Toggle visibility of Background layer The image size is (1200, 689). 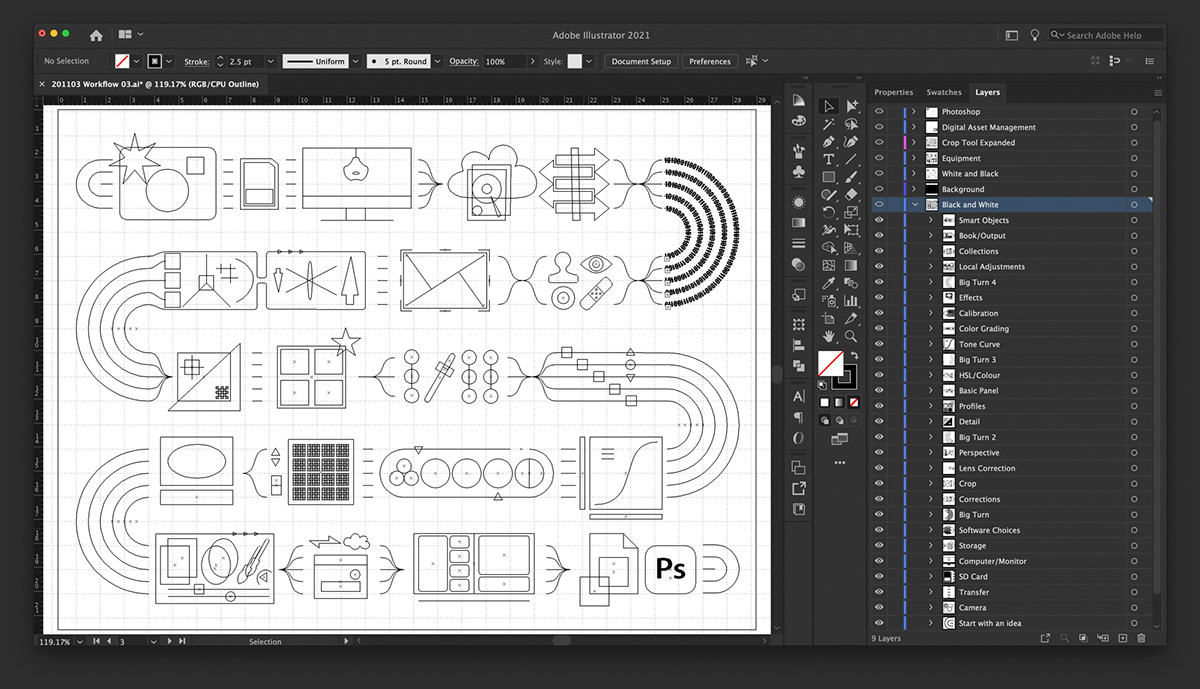[879, 189]
